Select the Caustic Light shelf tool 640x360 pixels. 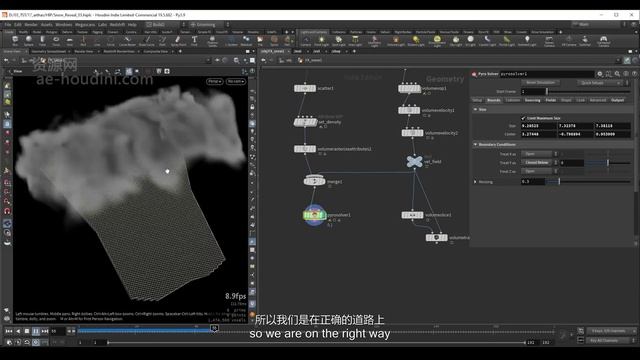487,40
